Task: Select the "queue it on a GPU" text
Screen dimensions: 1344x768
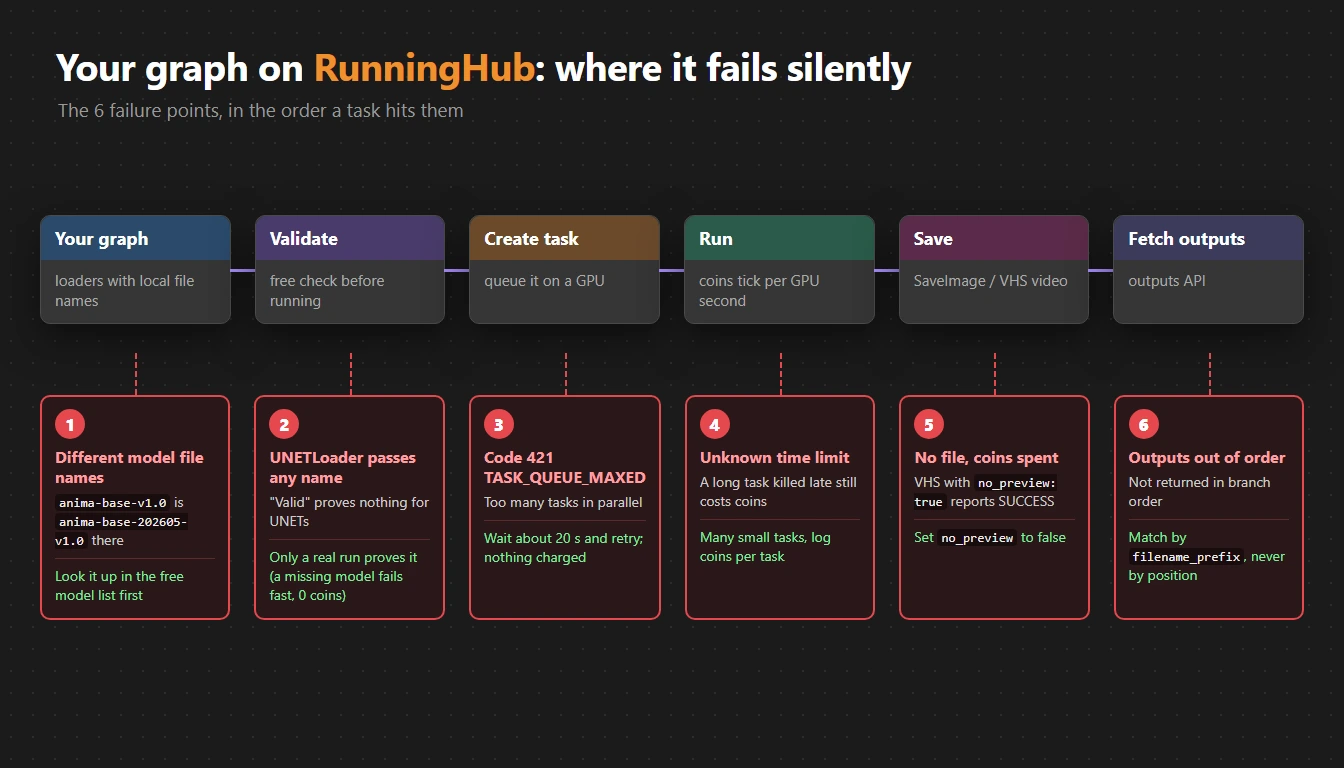Action: pyautogui.click(x=544, y=281)
